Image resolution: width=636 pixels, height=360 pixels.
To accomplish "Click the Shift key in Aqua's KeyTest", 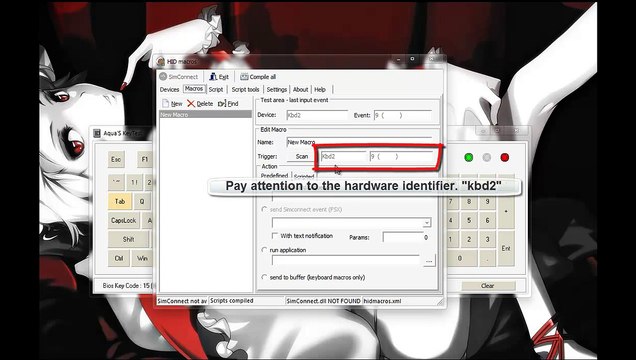I will tap(128, 239).
